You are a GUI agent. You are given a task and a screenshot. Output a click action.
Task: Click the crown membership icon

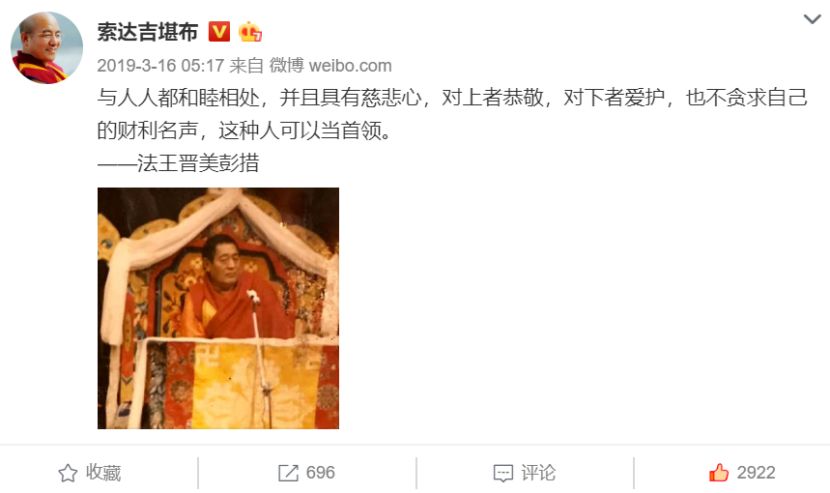point(250,32)
